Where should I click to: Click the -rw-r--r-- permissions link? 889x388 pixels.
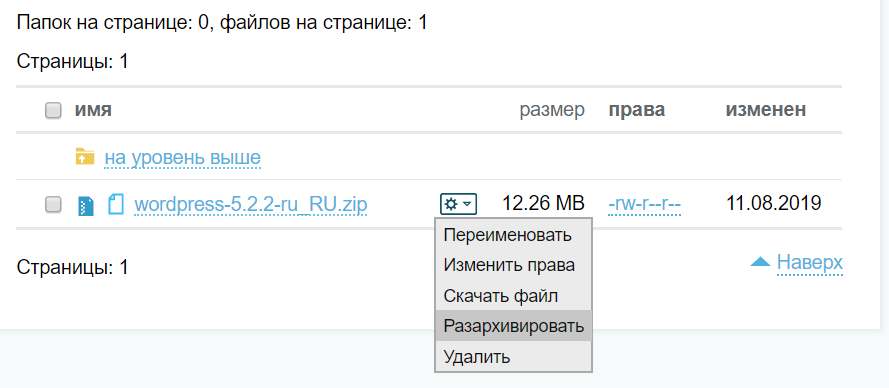pos(644,205)
